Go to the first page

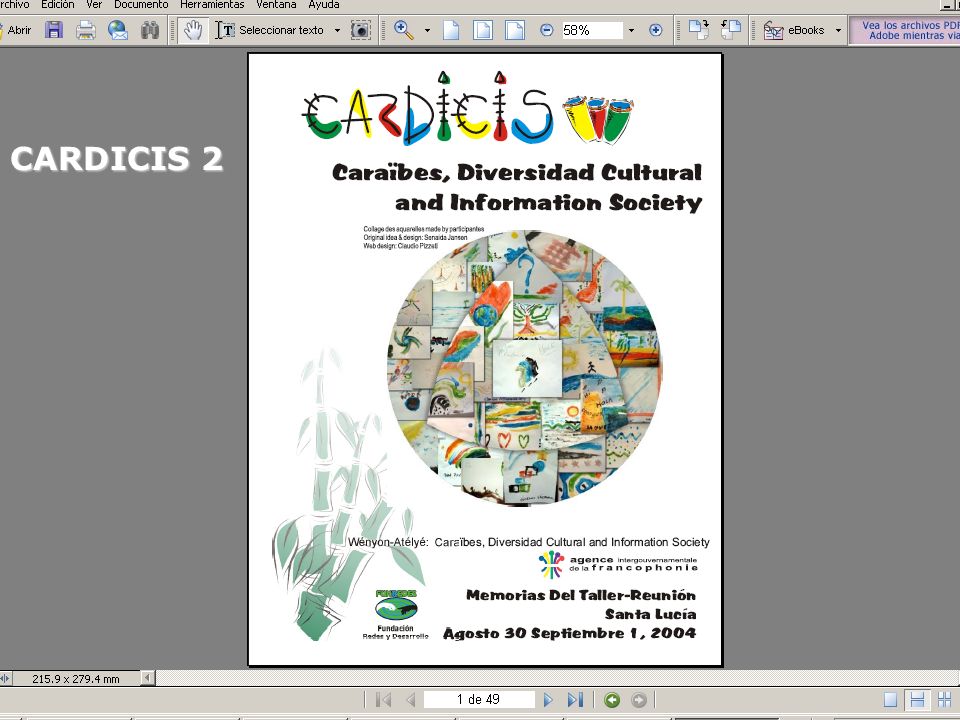click(x=384, y=700)
